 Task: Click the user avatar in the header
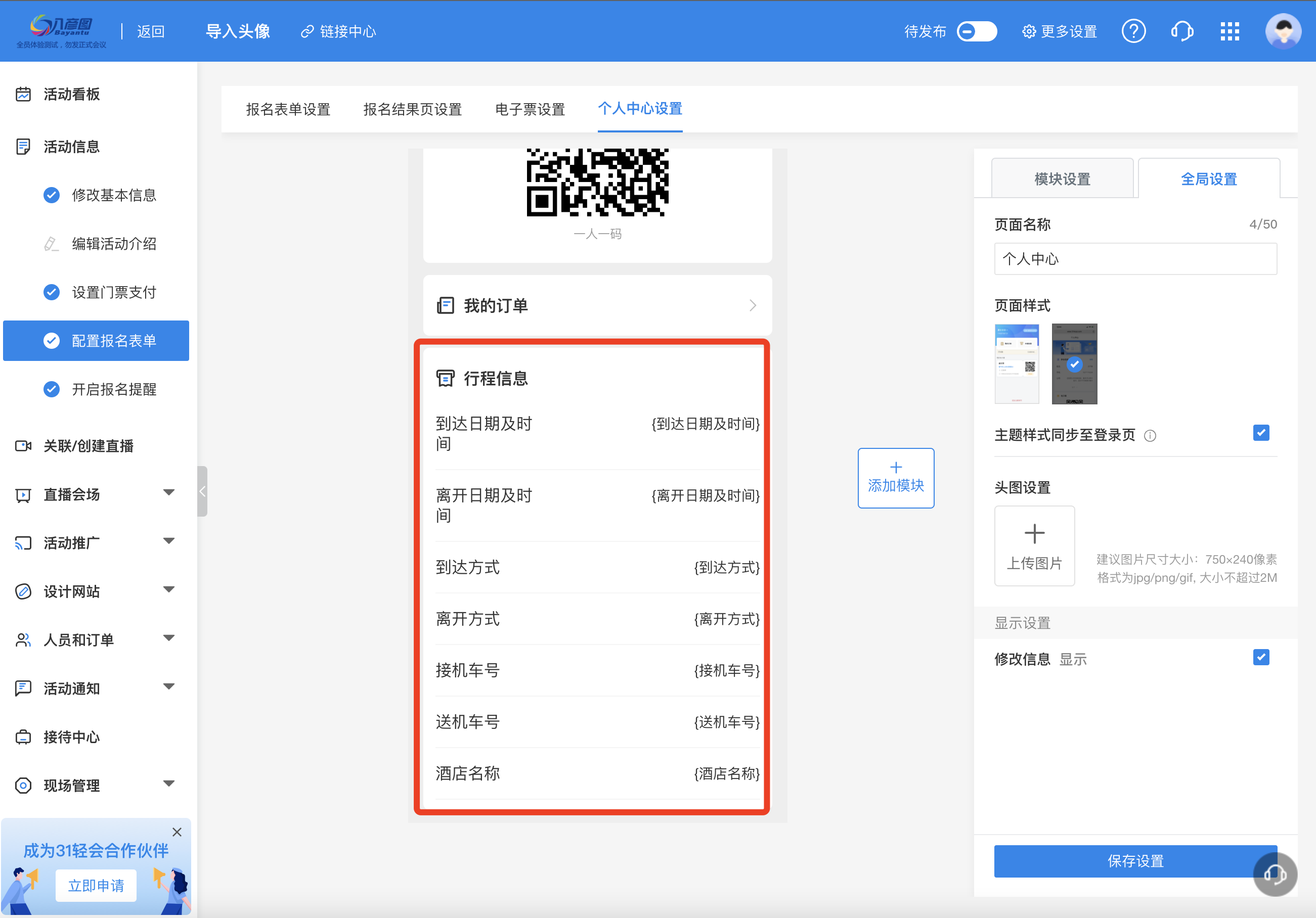tap(1283, 31)
